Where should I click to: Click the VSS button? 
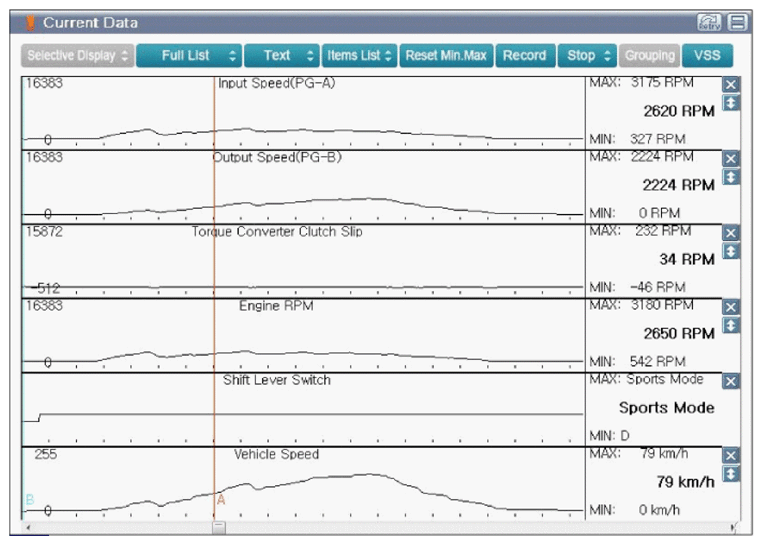coord(708,55)
